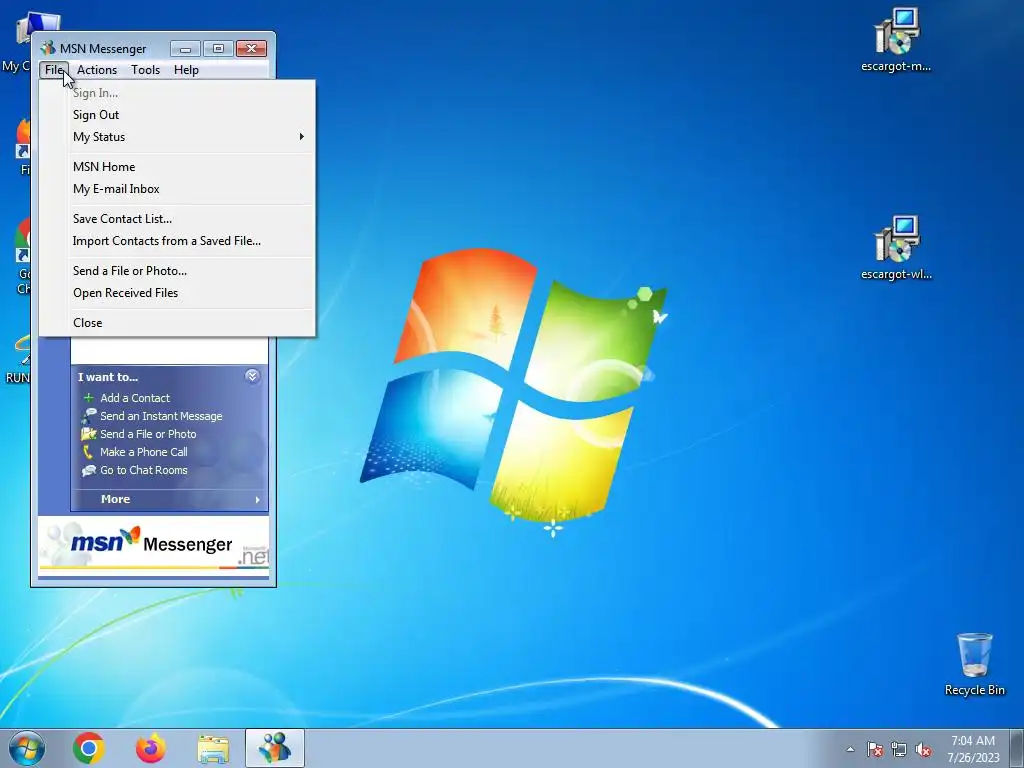Choose Send a File or Photo... menu entry
The width and height of the screenshot is (1024, 768).
click(x=176, y=271)
